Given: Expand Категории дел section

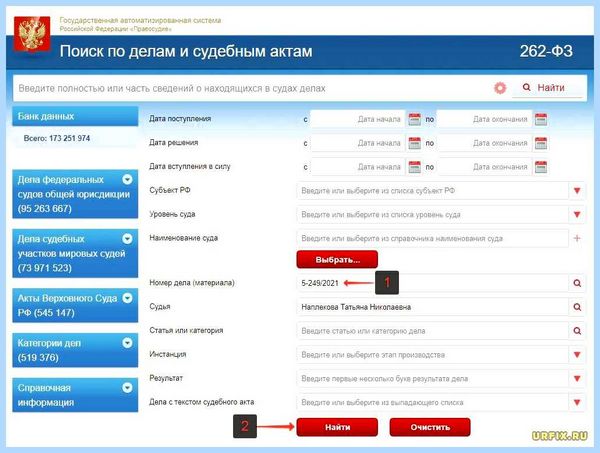Looking at the screenshot, I should point(127,343).
